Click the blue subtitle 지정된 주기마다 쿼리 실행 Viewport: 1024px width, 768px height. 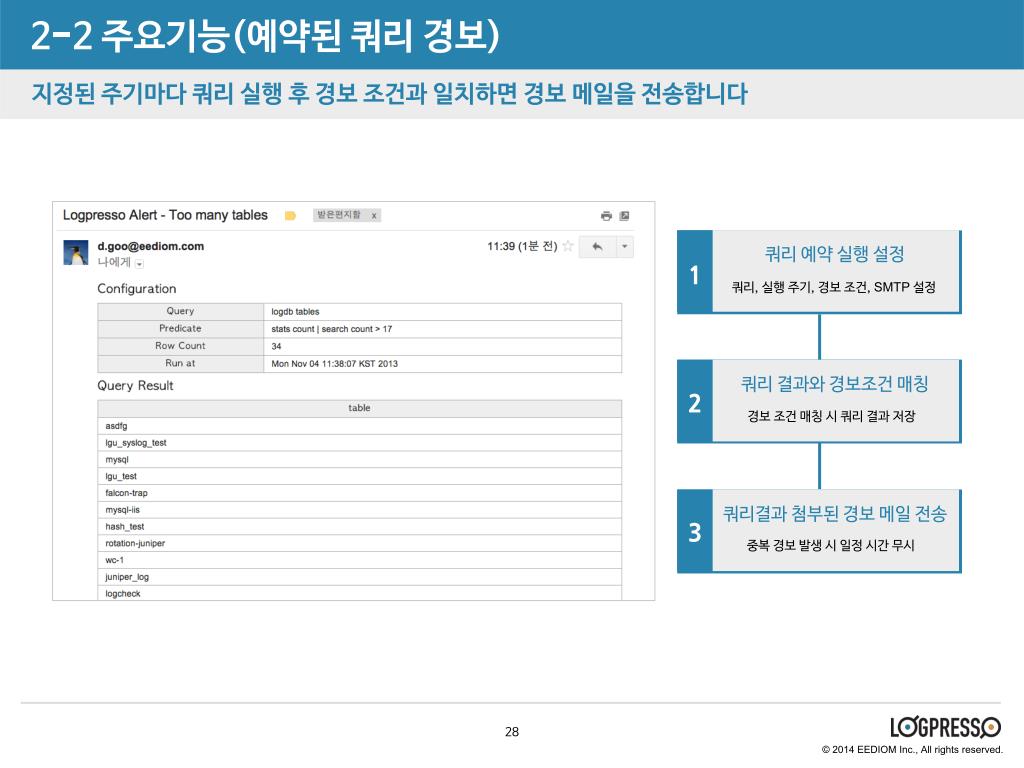[389, 93]
